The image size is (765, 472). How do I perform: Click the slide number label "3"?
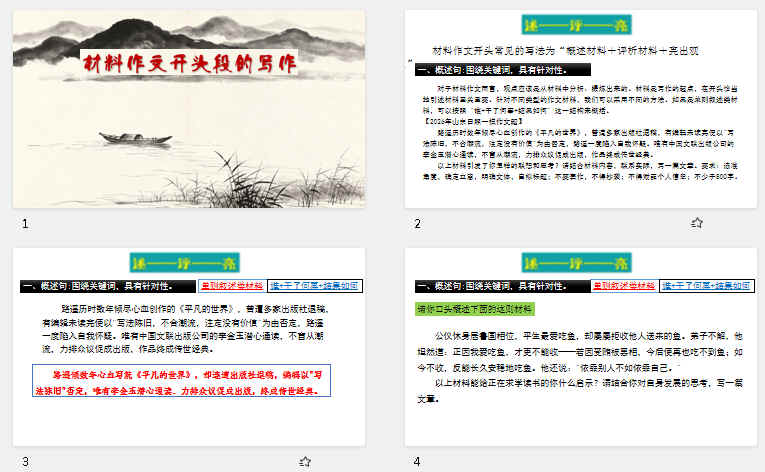(x=25, y=461)
